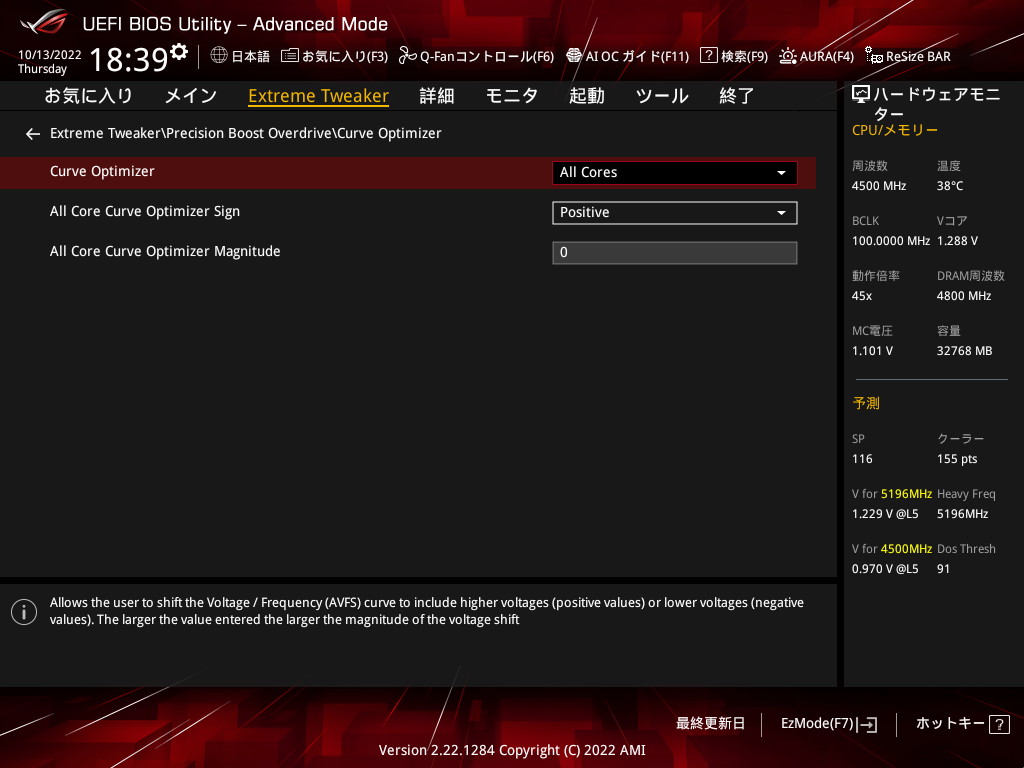Click the CPU/メモリー section heading
Screen dimensions: 1024x768
pos(895,131)
